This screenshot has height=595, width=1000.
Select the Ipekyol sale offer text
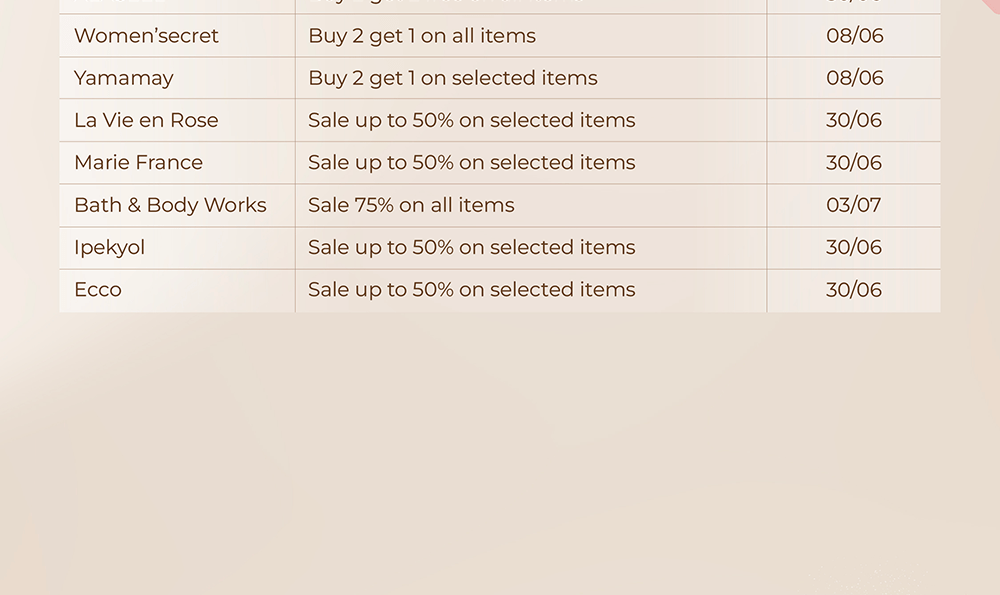(x=471, y=247)
